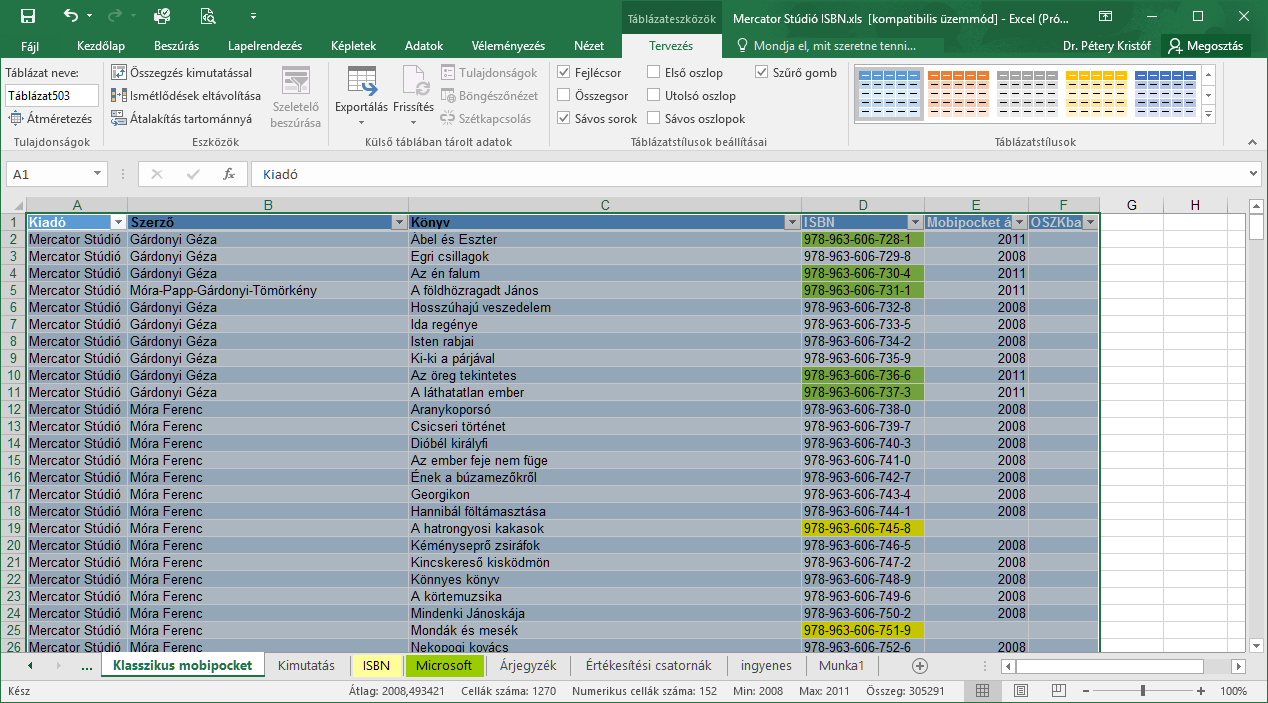Open the OSZKba column filter dropdown
Image resolution: width=1268 pixels, height=703 pixels.
pos(1090,222)
